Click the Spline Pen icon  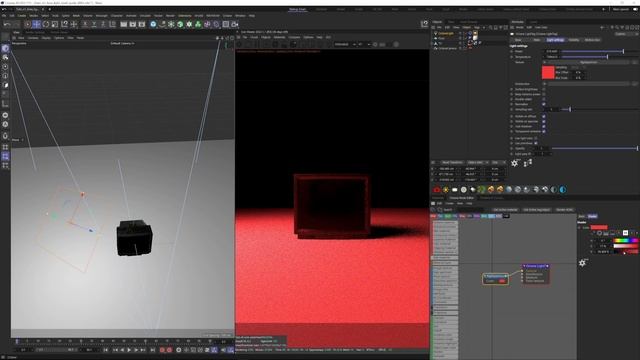[x=162, y=24]
